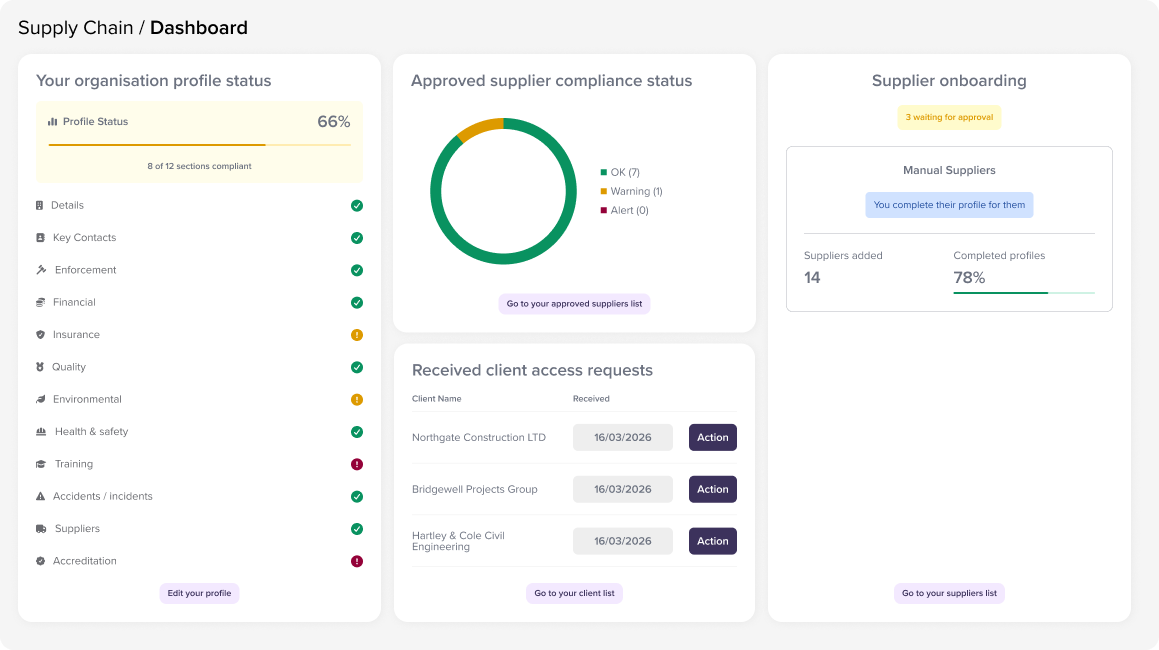Click the Training graduation cap icon
Screen dimensions: 1159x650
coord(41,464)
